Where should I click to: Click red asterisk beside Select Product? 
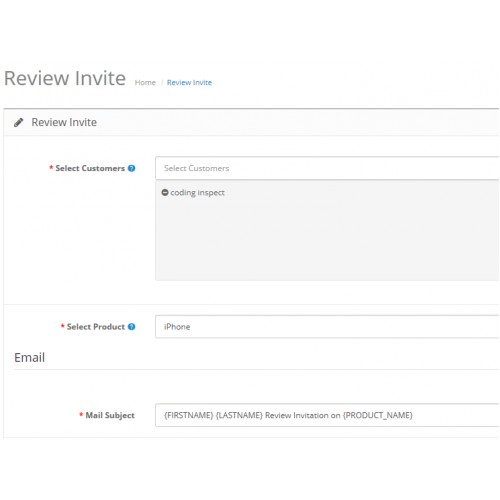click(x=62, y=326)
